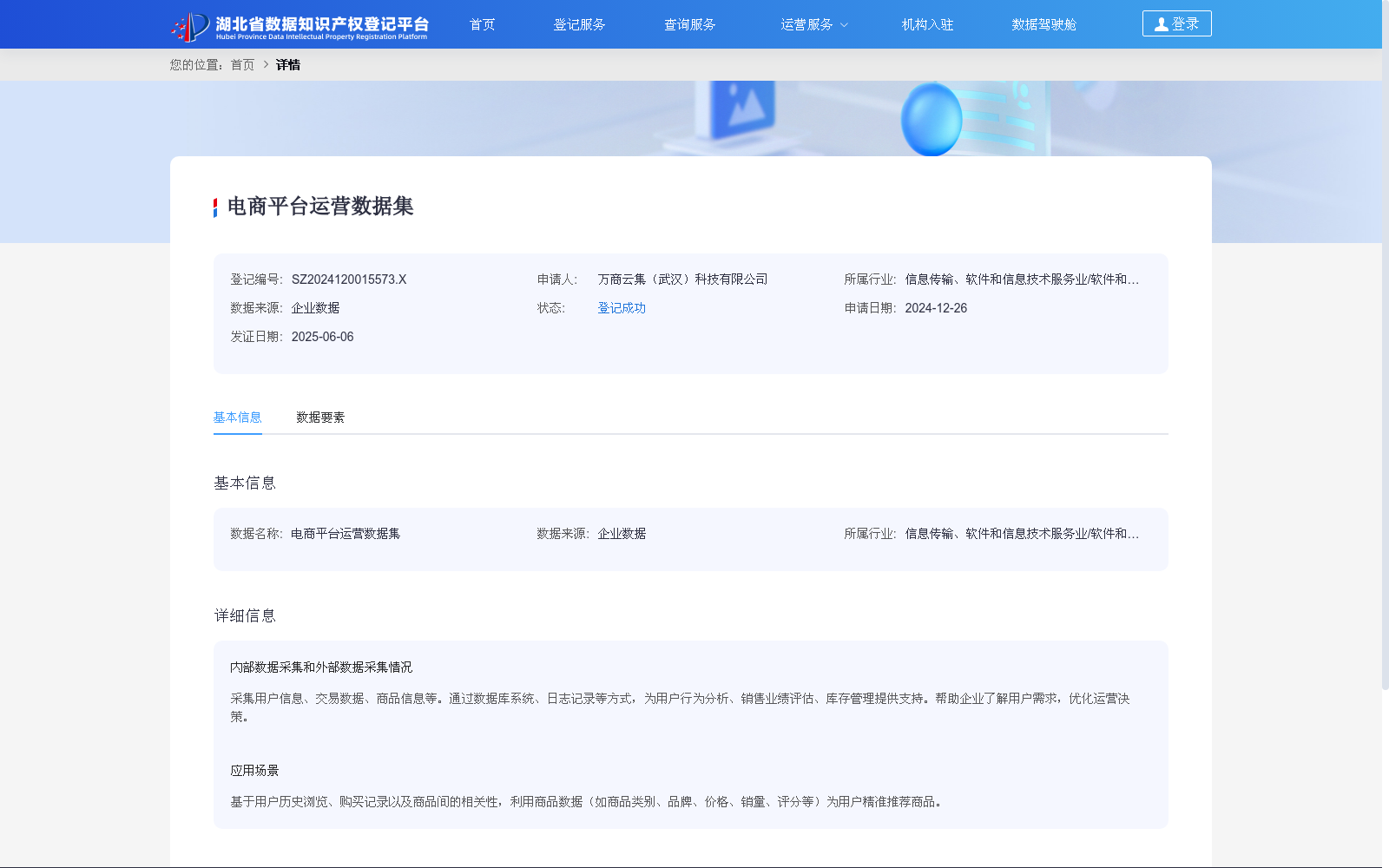
Task: Click the 申请日期 value 2024-12-26
Action: 936,308
